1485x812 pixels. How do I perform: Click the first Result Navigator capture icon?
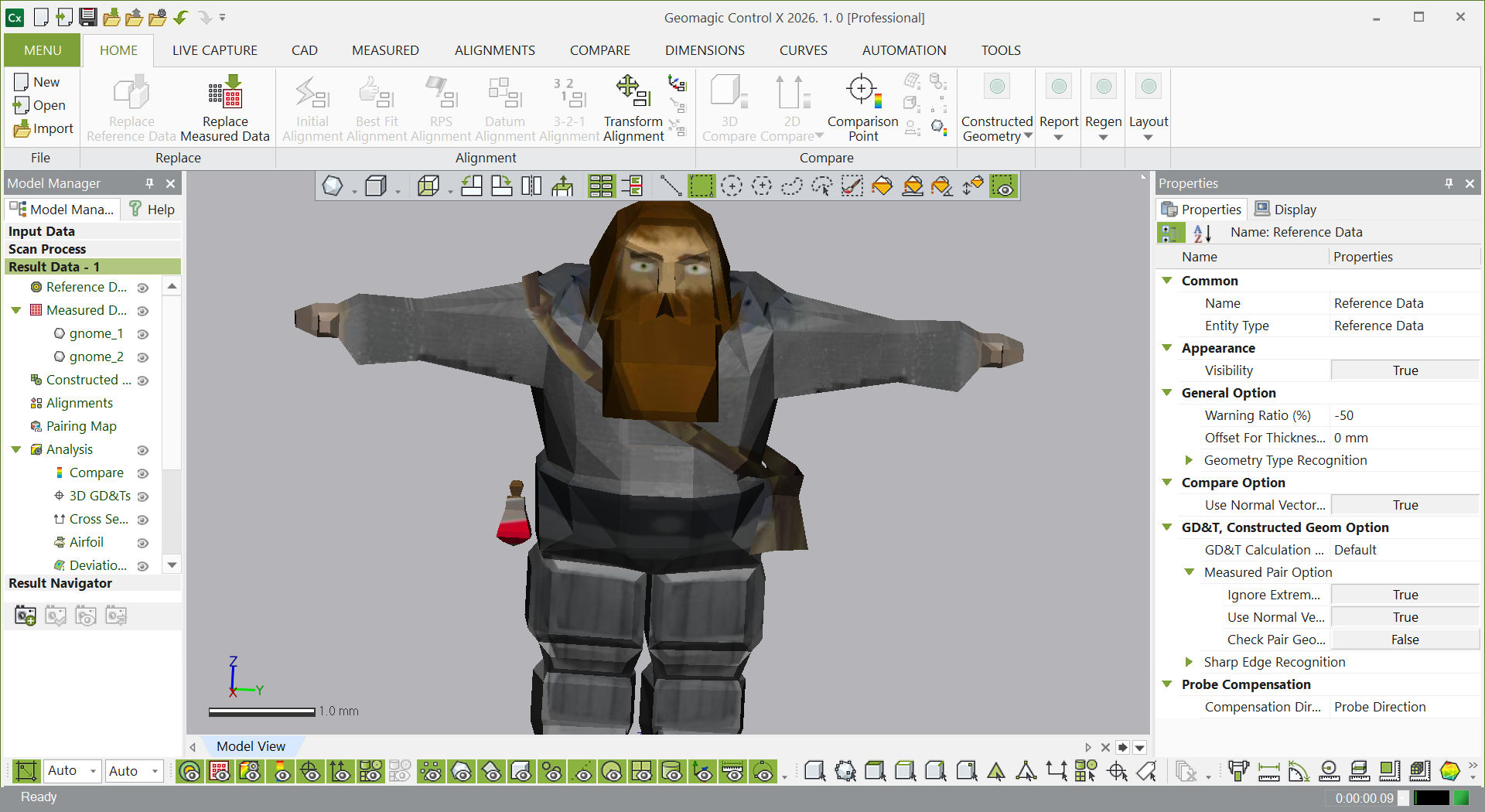tap(26, 616)
